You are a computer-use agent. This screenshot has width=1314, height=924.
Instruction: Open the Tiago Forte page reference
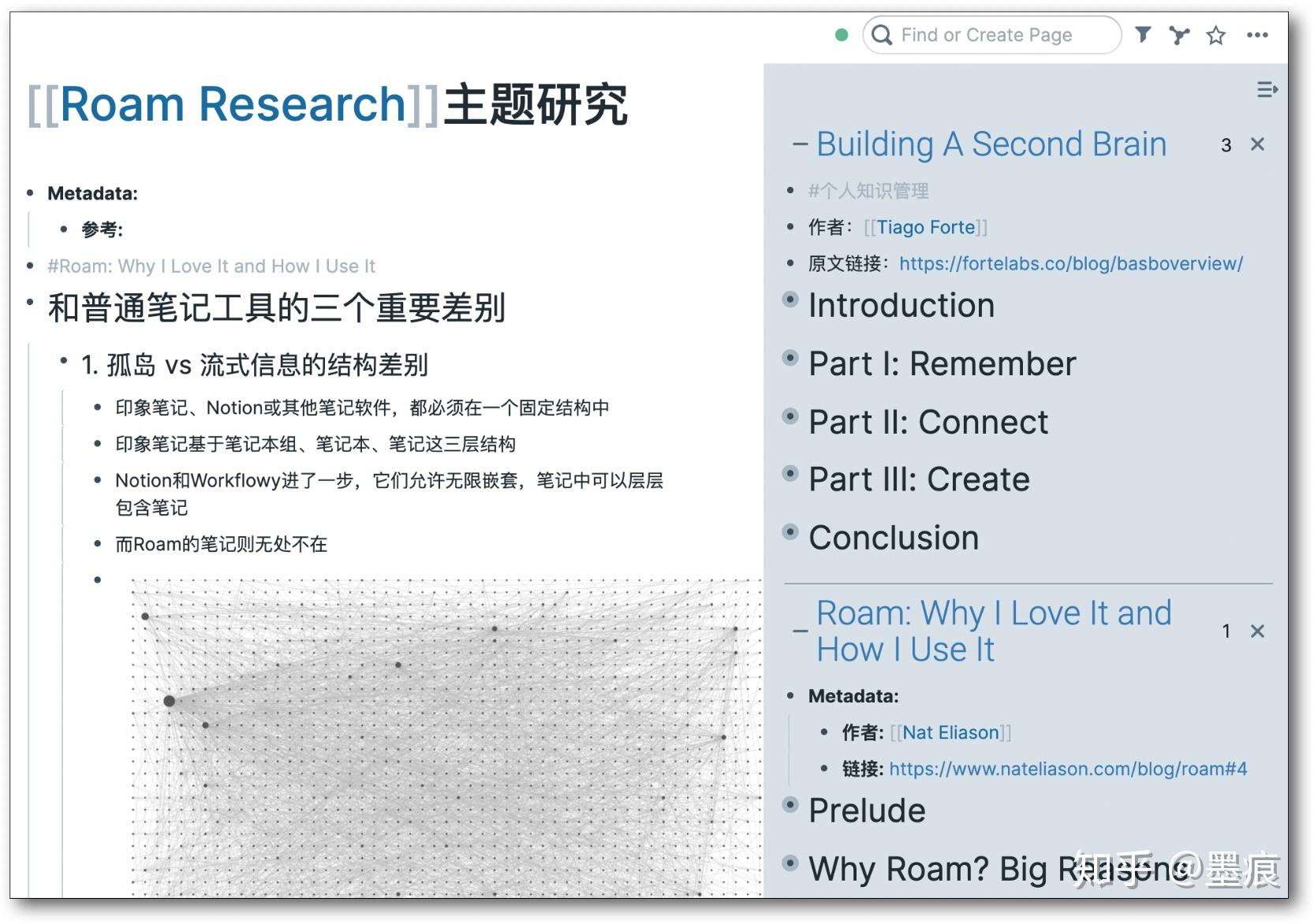(x=925, y=227)
